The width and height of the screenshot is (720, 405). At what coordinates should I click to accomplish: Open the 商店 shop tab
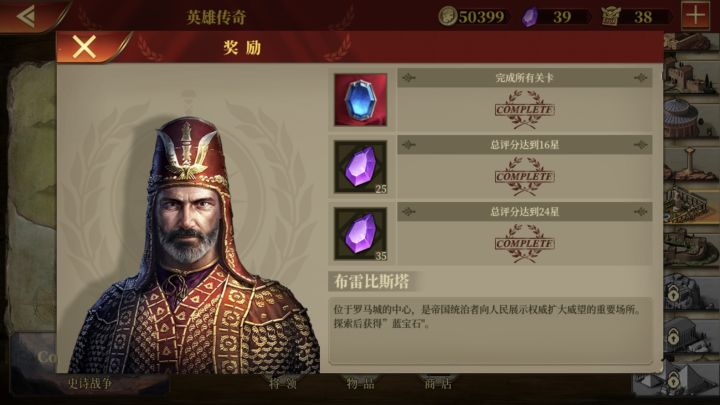click(439, 383)
